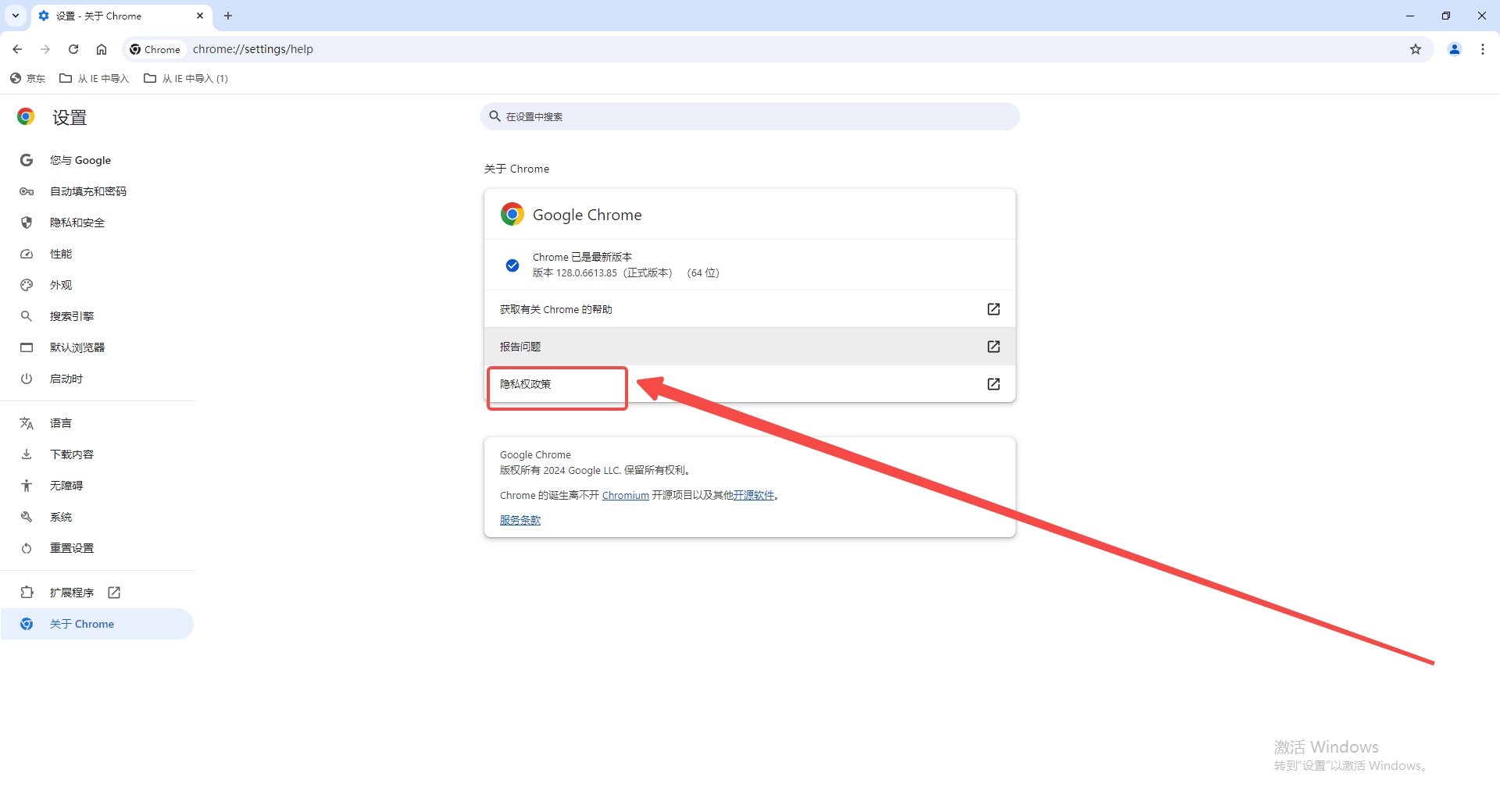Click the external-link icon beside 扩展程序
The image size is (1500, 812).
point(114,593)
